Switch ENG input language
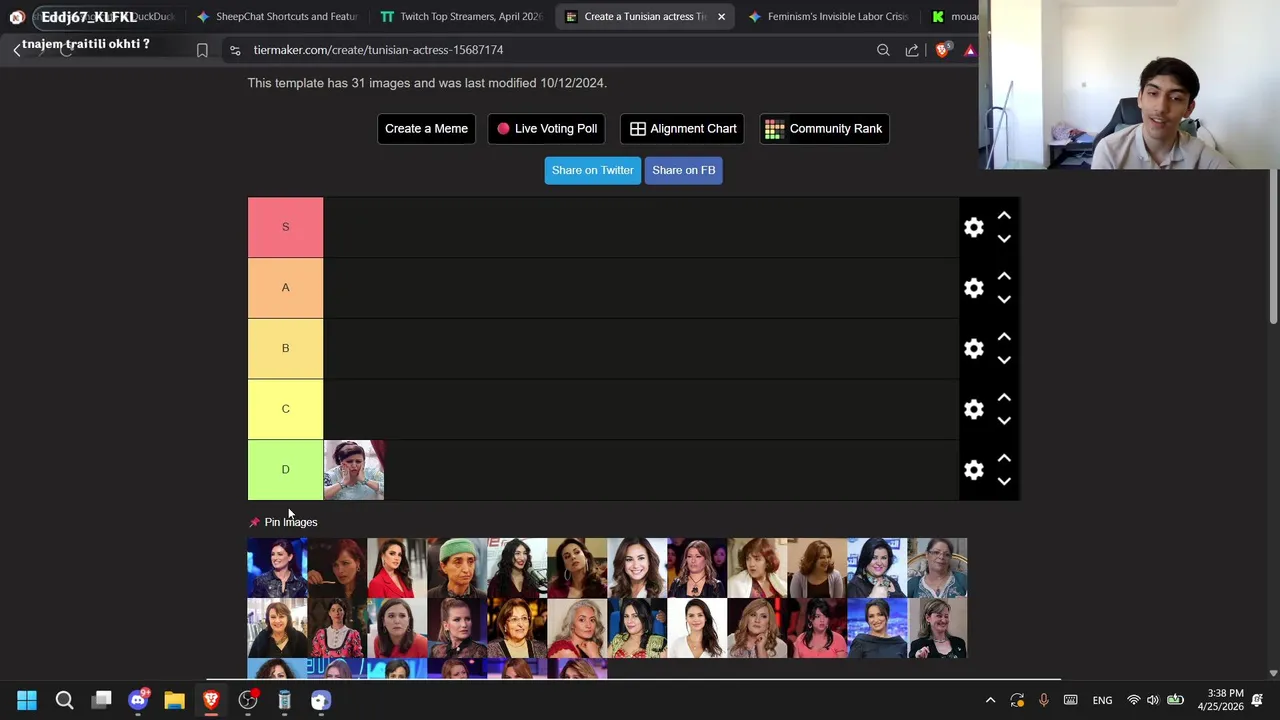Image resolution: width=1280 pixels, height=720 pixels. 1102,700
